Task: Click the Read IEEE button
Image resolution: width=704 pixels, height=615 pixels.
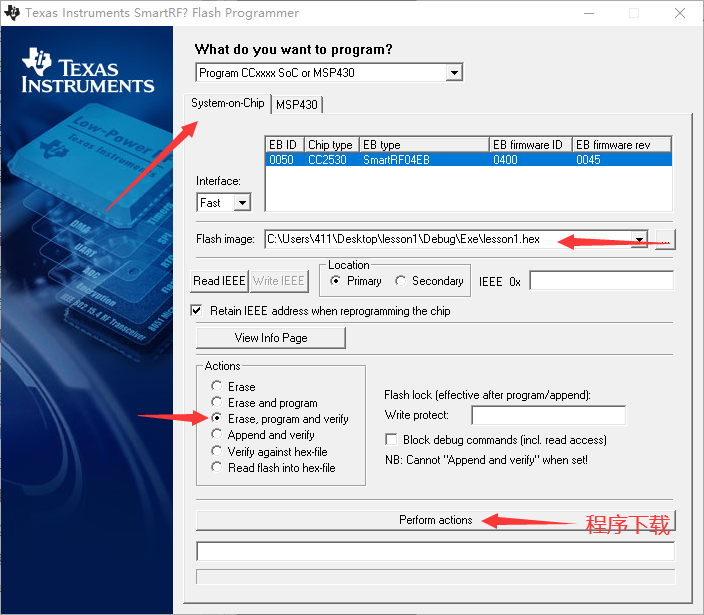Action: (219, 281)
